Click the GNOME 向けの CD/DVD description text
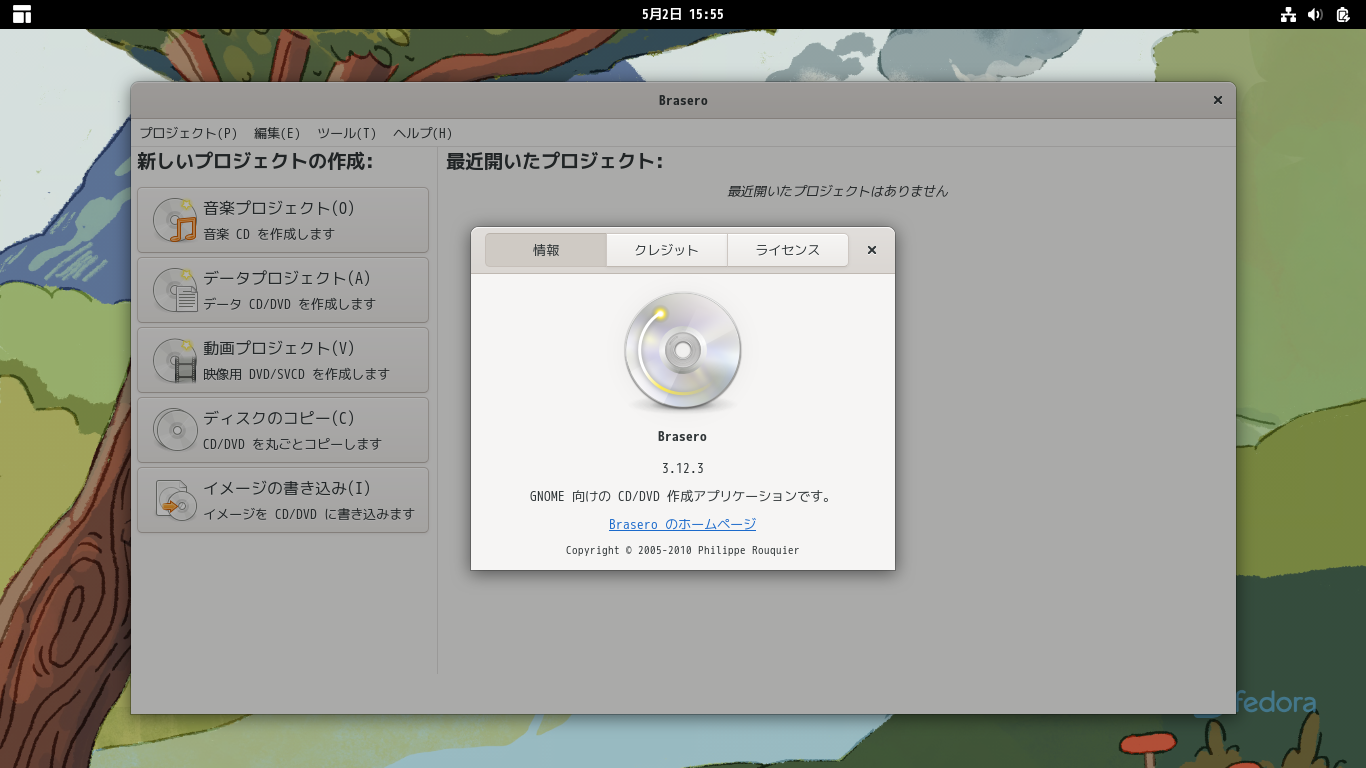 coord(683,496)
